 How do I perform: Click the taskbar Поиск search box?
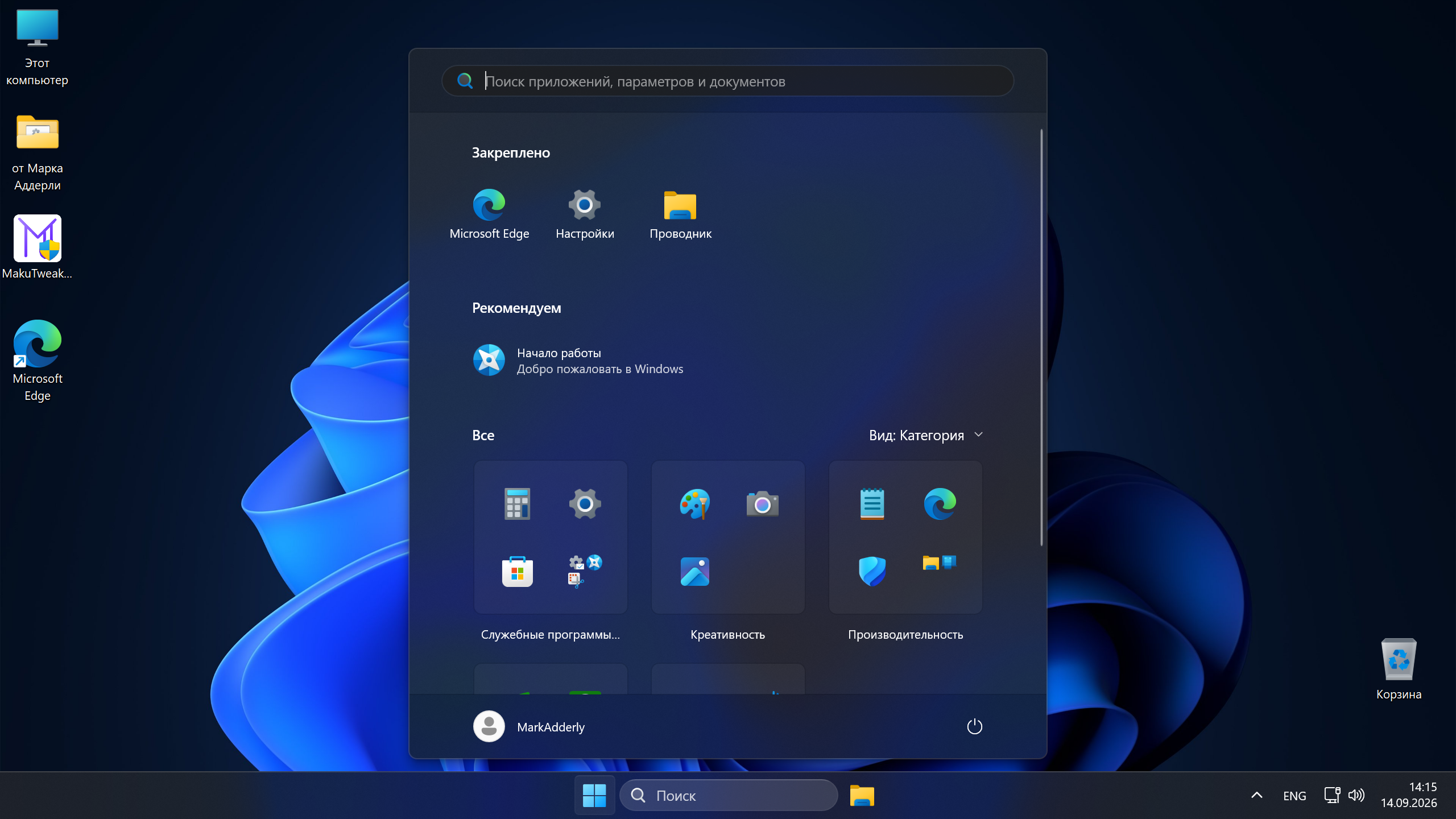[728, 795]
